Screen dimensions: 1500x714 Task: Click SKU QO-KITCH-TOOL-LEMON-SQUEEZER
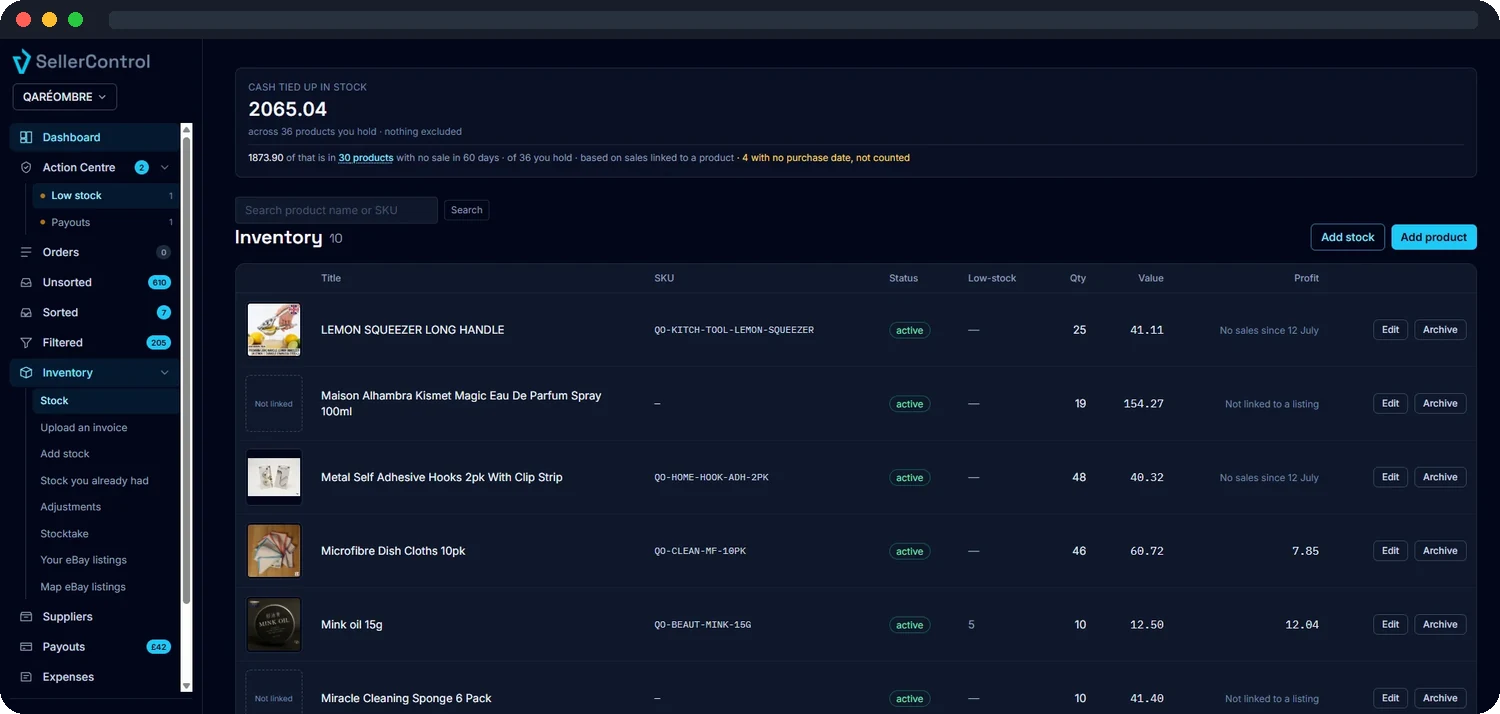pyautogui.click(x=734, y=330)
